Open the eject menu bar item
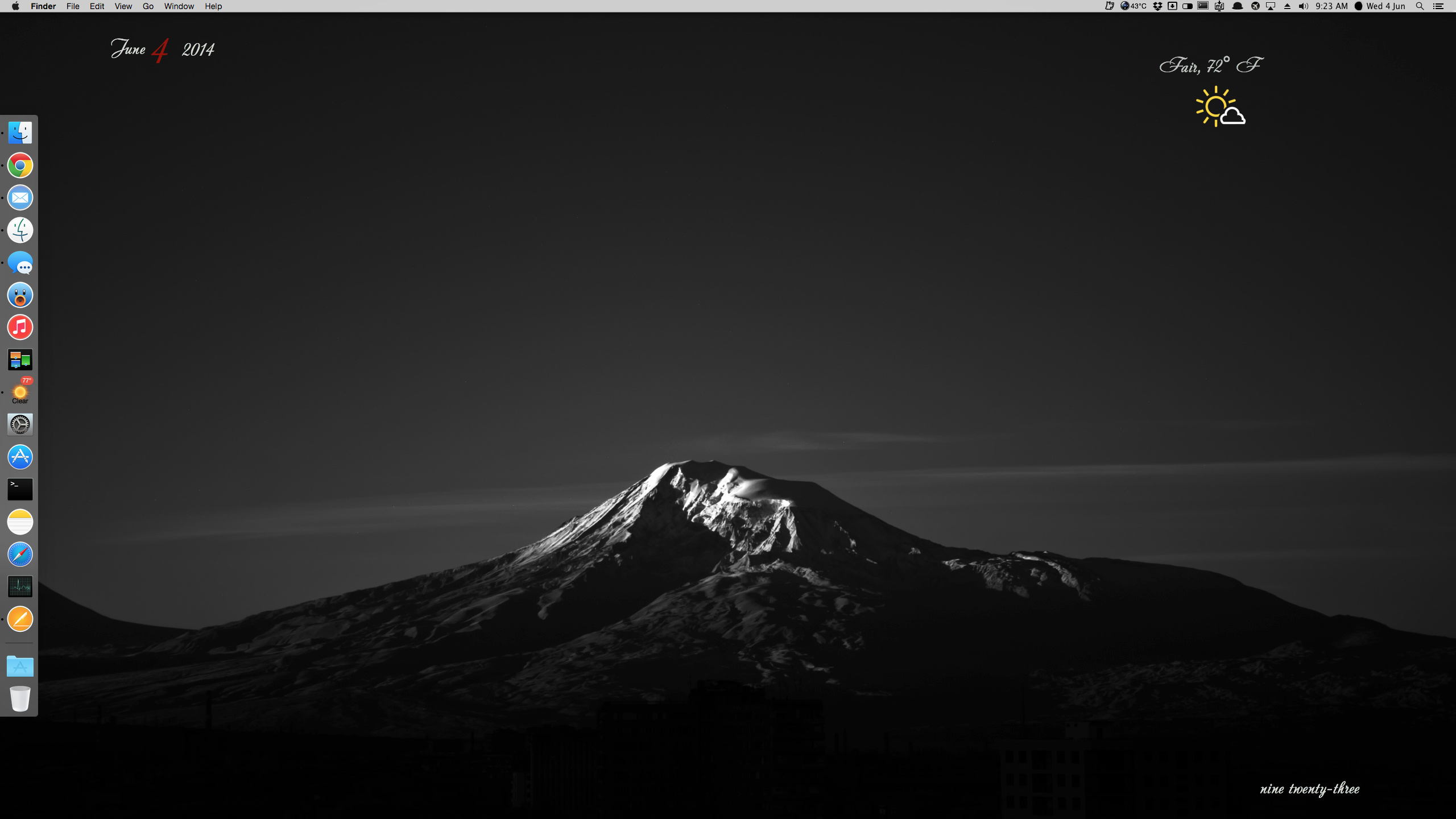This screenshot has height=819, width=1456. click(1287, 6)
